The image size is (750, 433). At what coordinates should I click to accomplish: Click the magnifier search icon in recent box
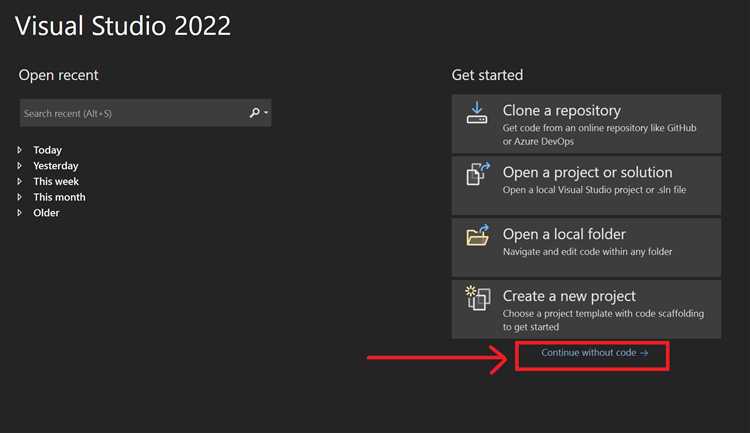tap(254, 113)
